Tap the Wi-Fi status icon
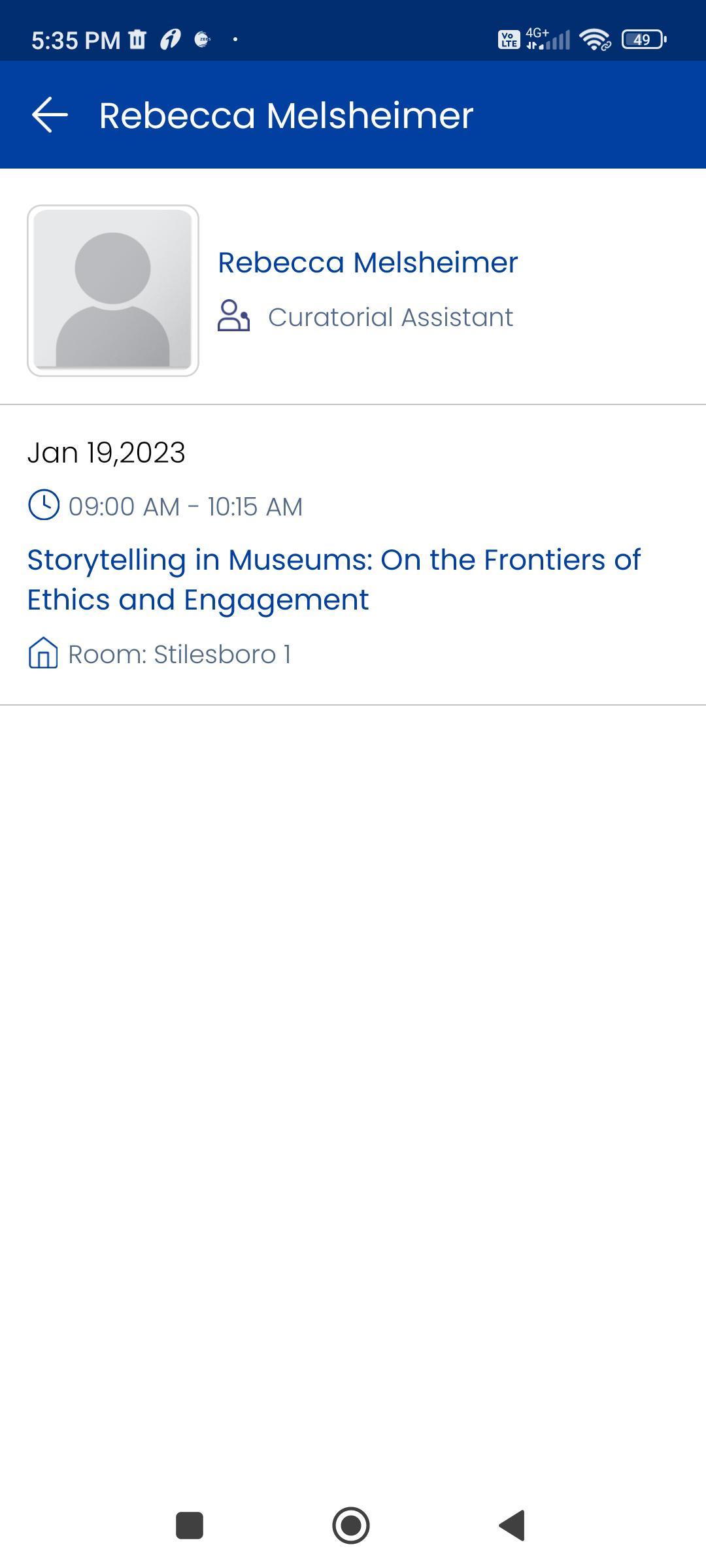 coord(595,40)
